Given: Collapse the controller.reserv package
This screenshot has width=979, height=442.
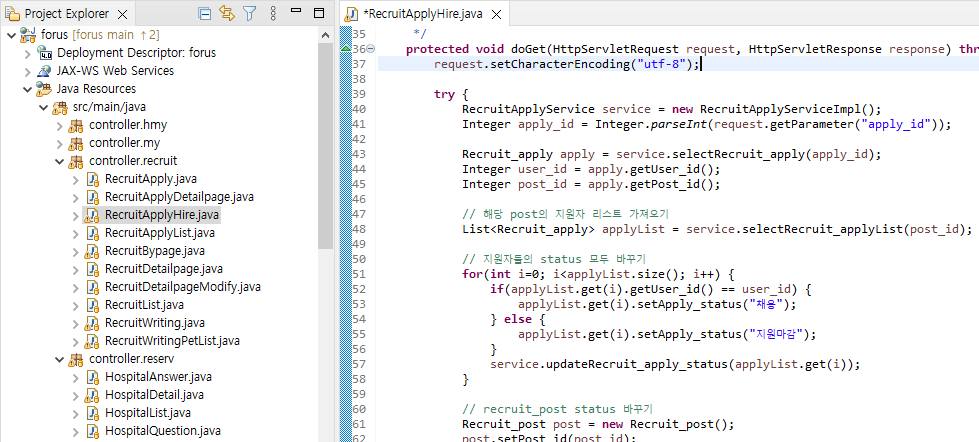Looking at the screenshot, I should (60, 360).
